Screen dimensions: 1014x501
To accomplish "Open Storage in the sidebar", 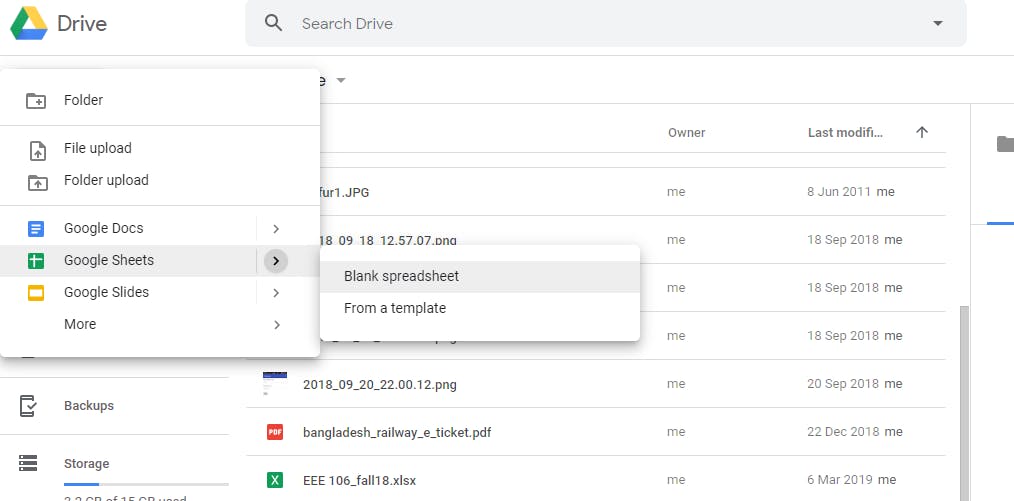I will tap(86, 464).
